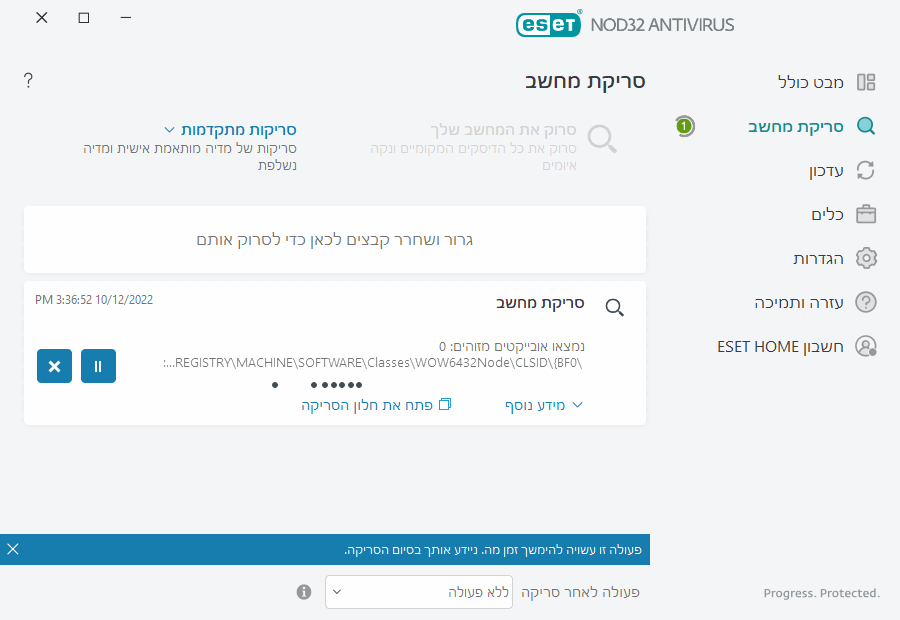Click the Help and support question icon
This screenshot has height=620, width=900.
[x=866, y=303]
